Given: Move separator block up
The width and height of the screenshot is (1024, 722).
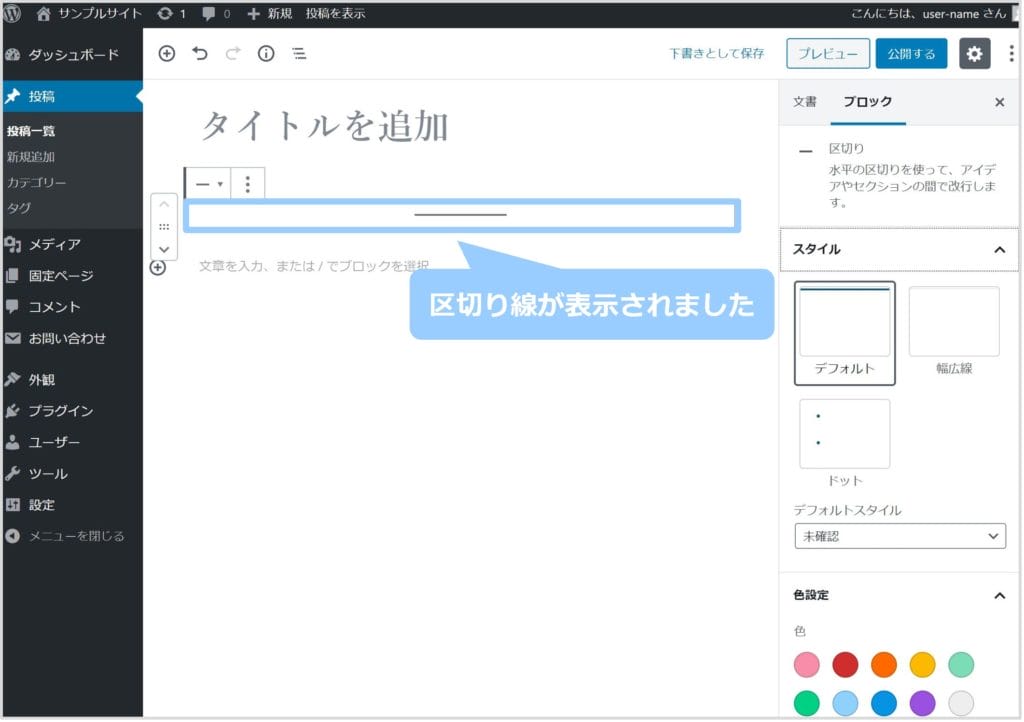Looking at the screenshot, I should pyautogui.click(x=164, y=205).
